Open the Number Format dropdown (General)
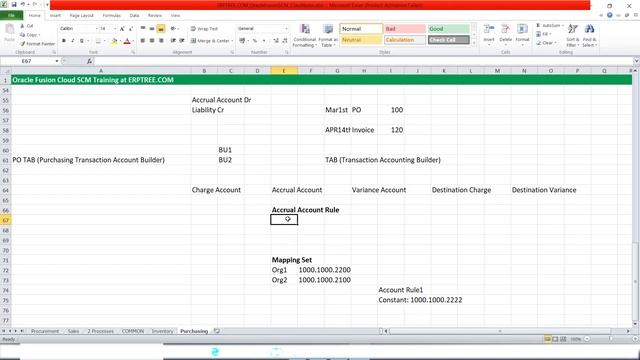 (286, 29)
